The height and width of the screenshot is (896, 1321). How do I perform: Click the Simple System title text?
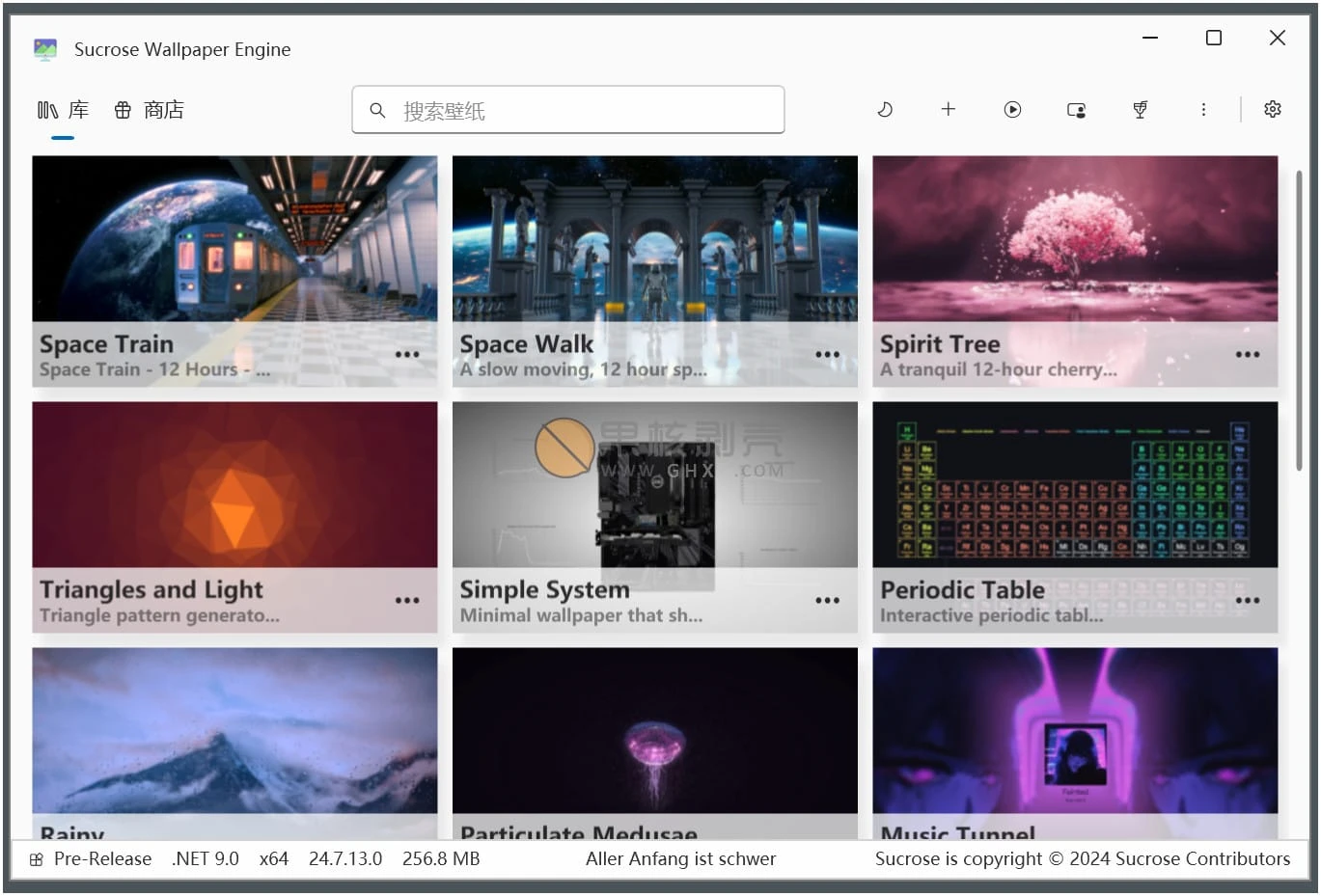544,589
